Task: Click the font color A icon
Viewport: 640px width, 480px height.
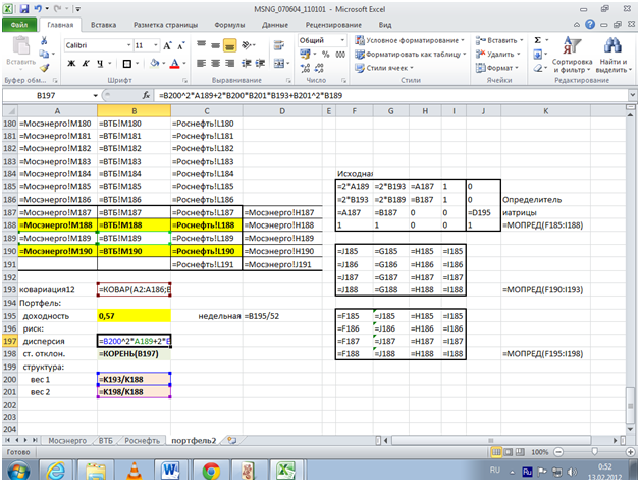Action: tap(175, 63)
